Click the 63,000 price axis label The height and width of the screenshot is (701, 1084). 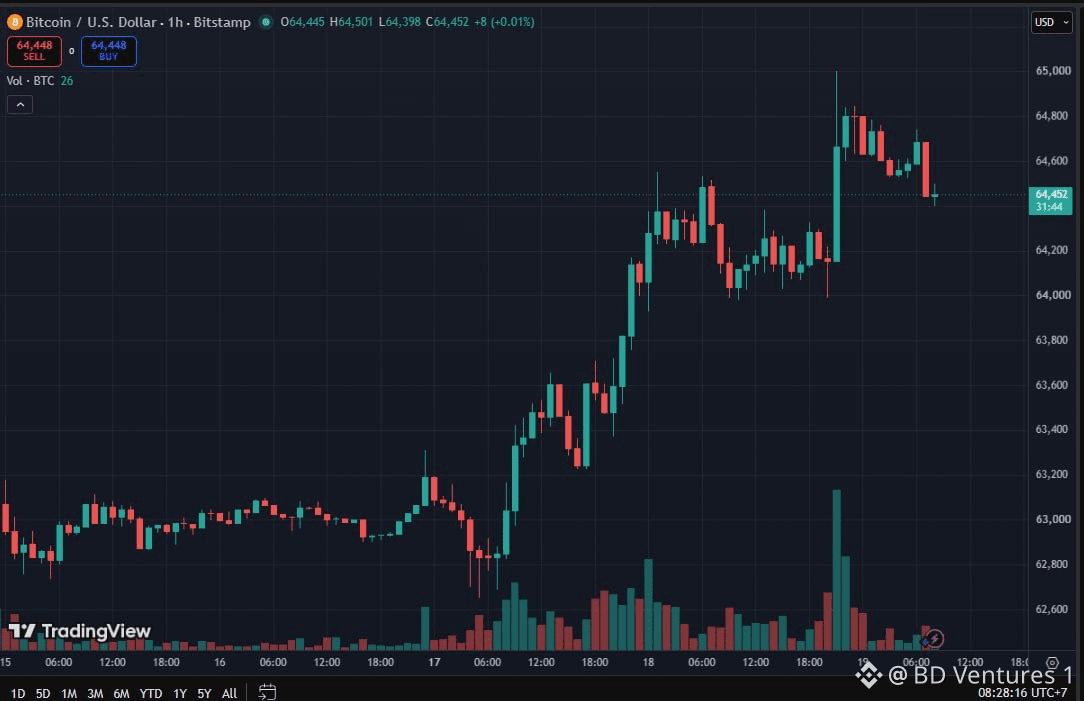(1053, 519)
